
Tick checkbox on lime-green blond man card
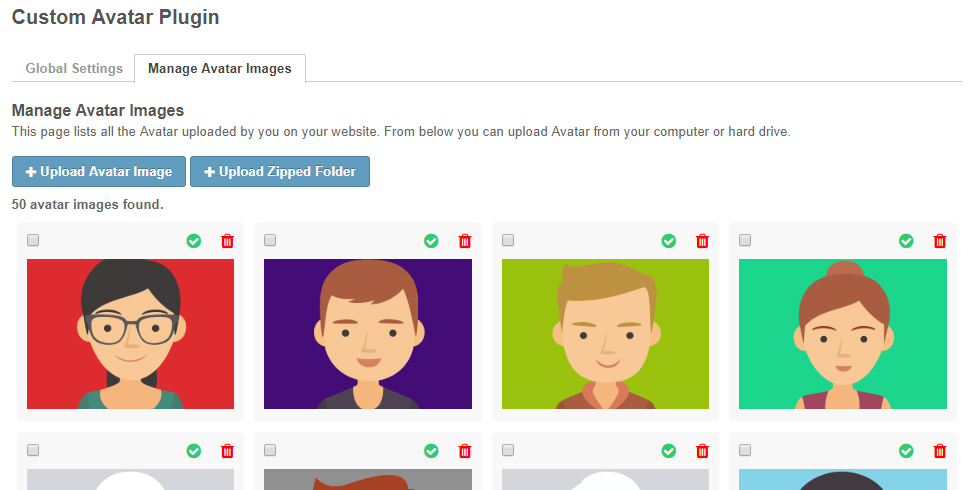coord(508,240)
